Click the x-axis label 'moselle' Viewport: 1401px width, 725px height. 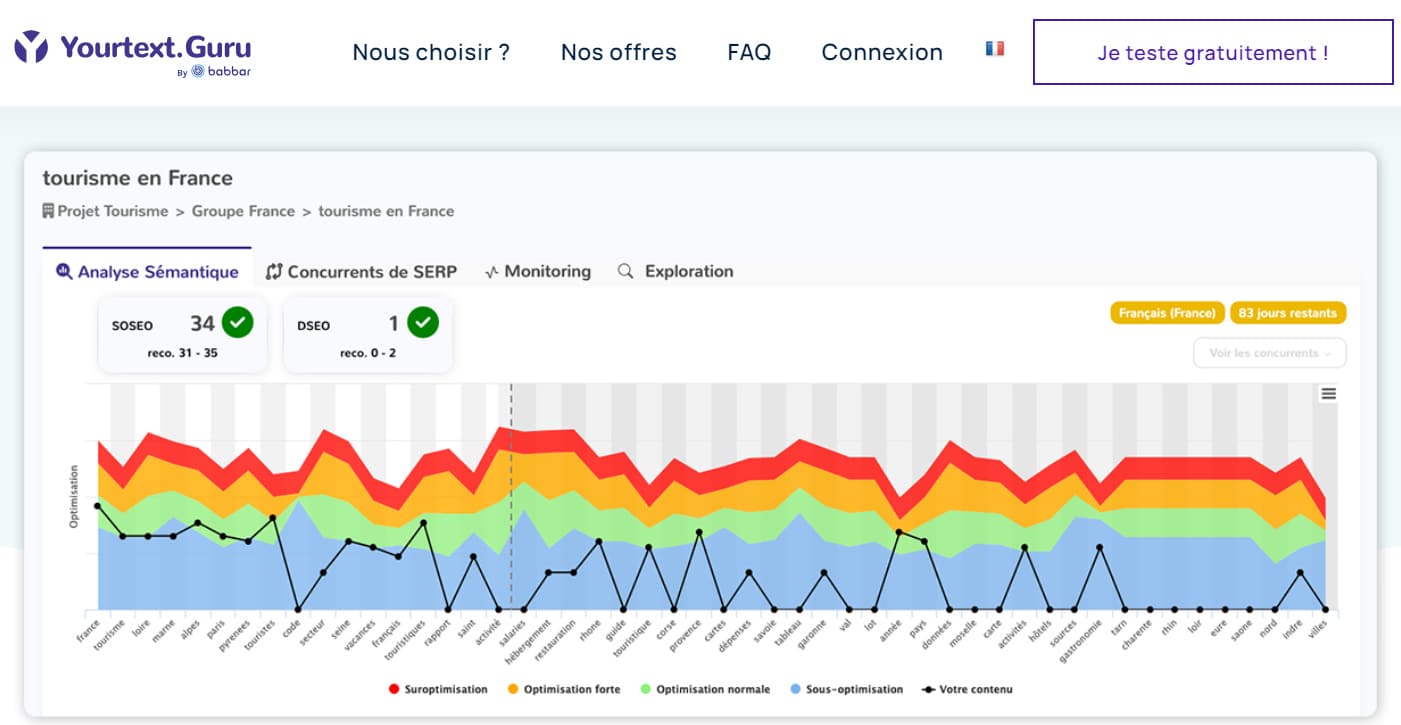coord(964,634)
